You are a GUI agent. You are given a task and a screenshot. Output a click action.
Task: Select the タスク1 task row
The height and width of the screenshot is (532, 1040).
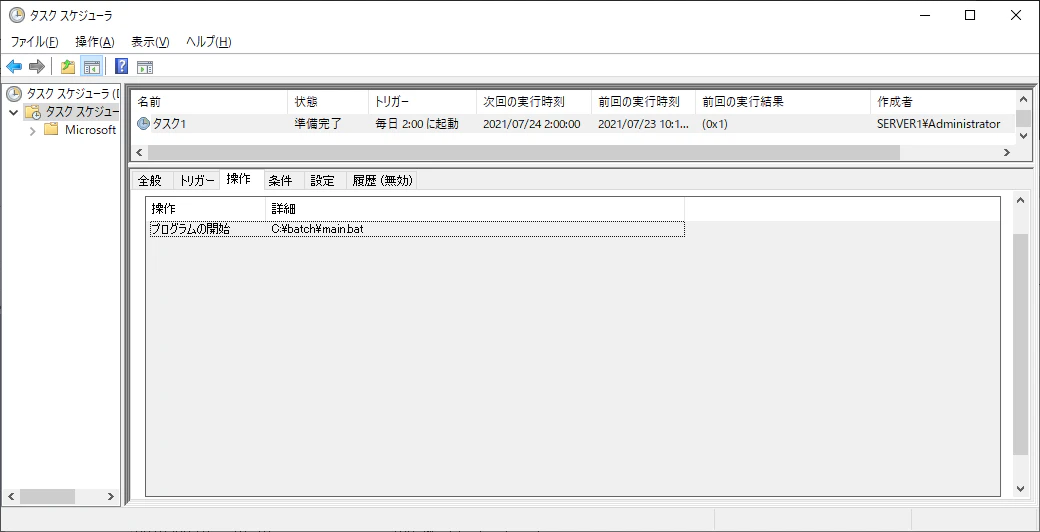pos(573,124)
